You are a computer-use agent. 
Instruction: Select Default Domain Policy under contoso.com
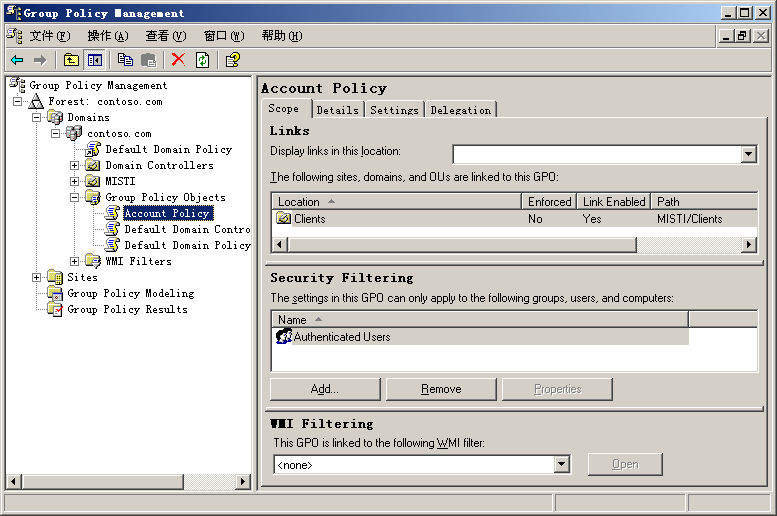168,149
